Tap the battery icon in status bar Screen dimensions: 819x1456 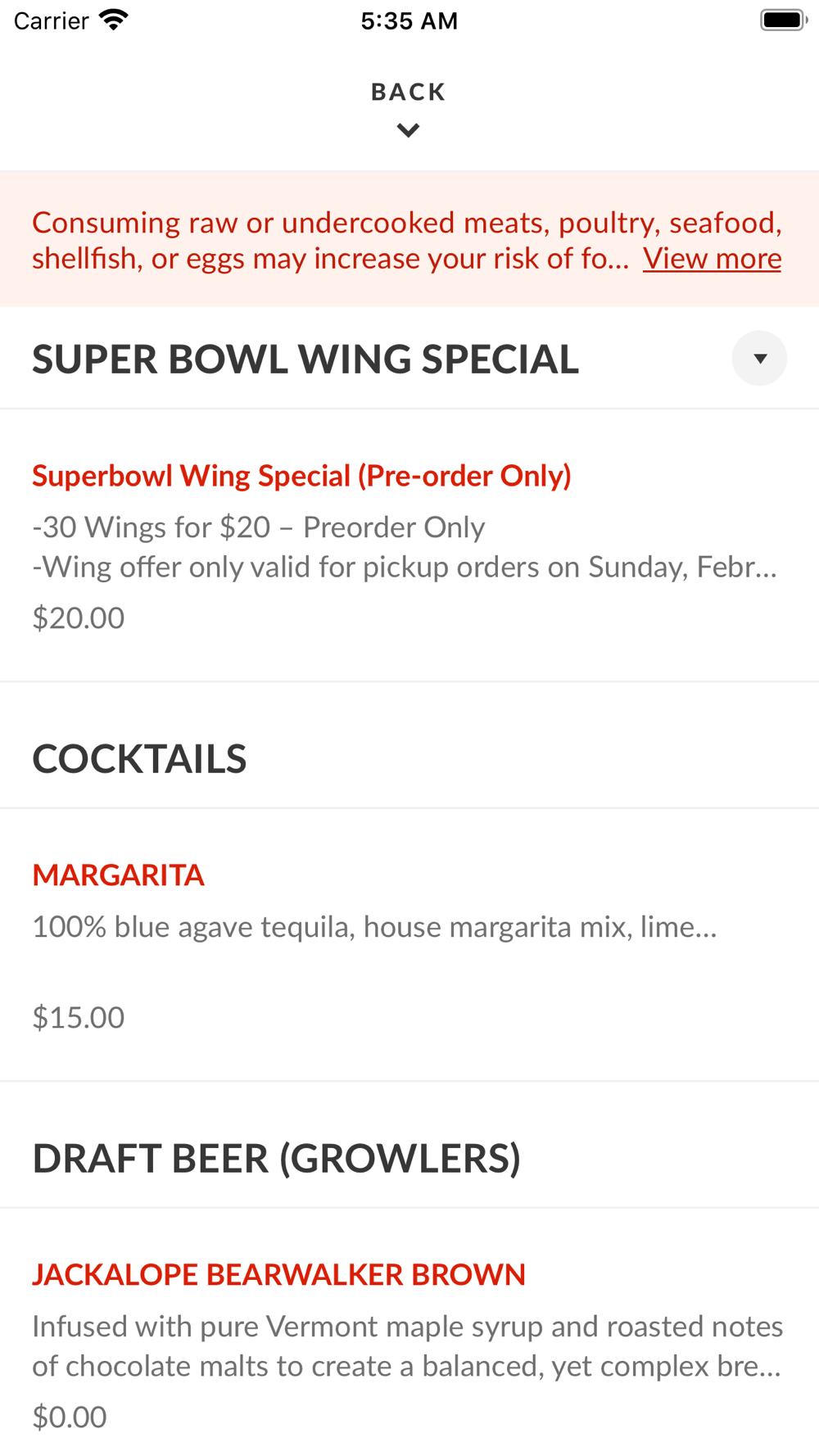783,20
